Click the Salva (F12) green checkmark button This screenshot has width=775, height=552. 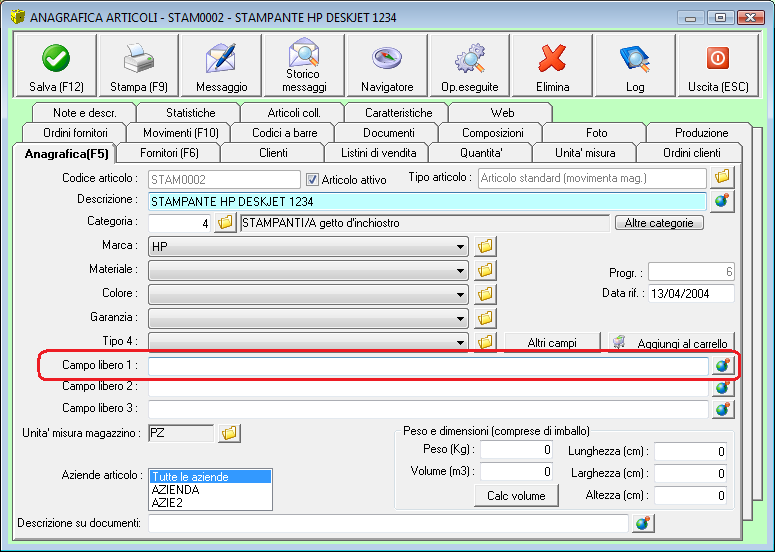(55, 65)
